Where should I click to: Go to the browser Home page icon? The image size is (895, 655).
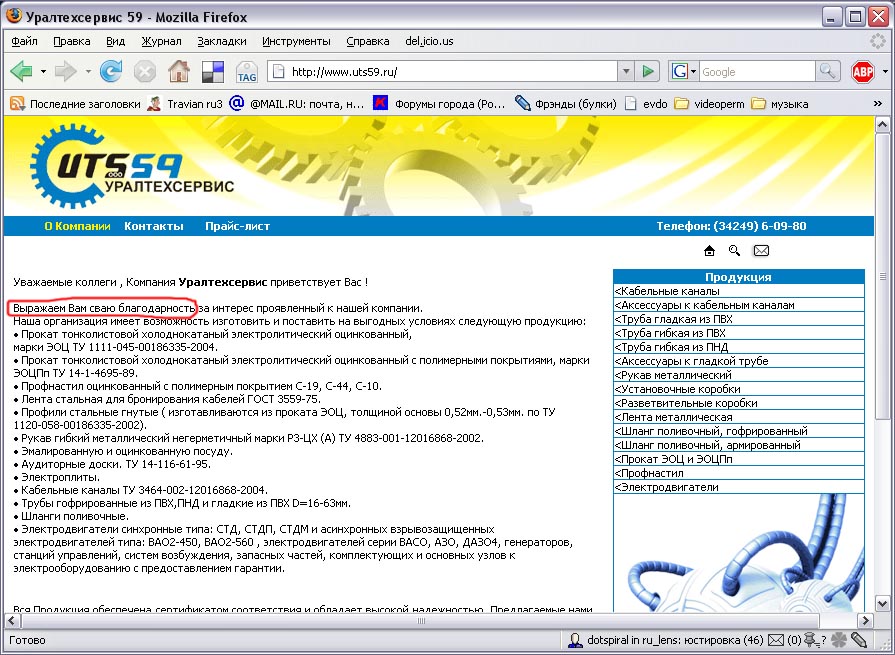(x=179, y=71)
